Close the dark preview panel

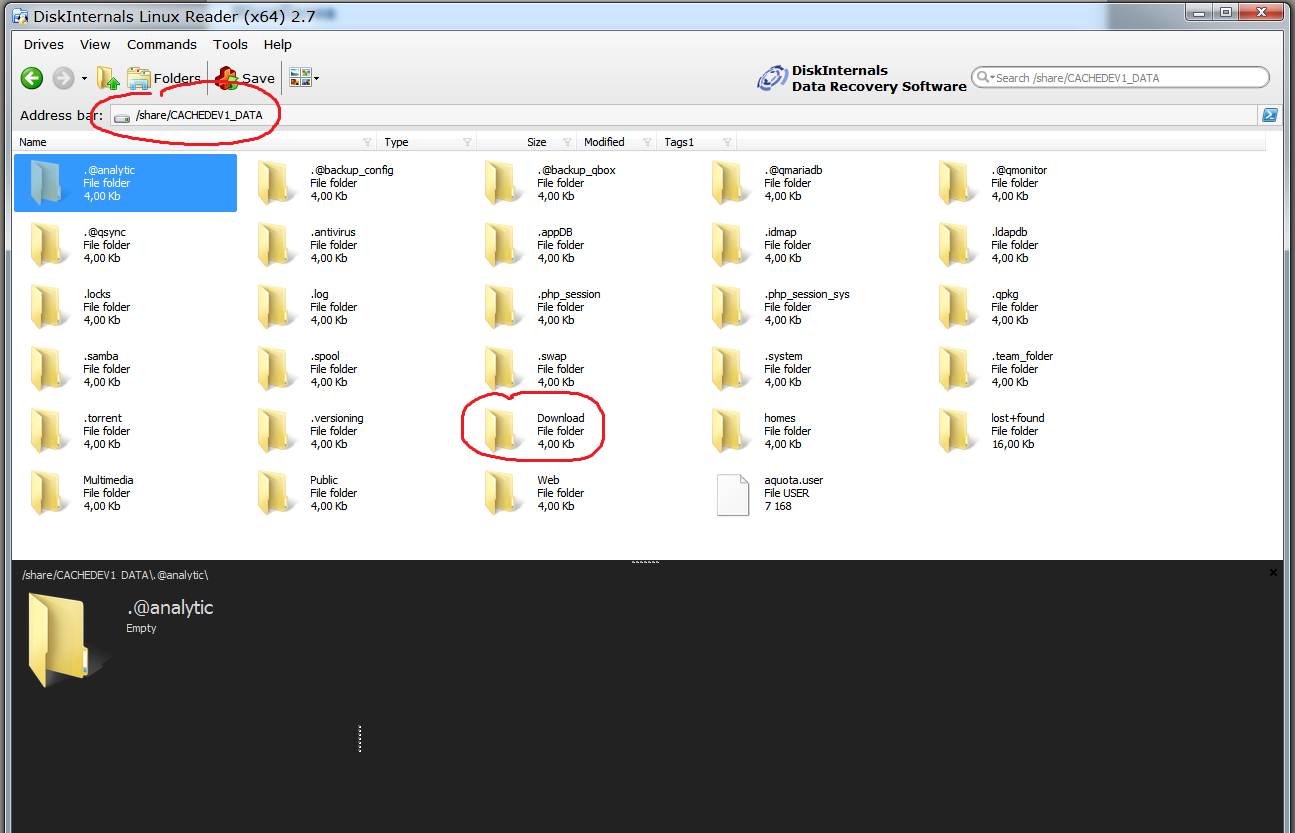coord(1273,573)
